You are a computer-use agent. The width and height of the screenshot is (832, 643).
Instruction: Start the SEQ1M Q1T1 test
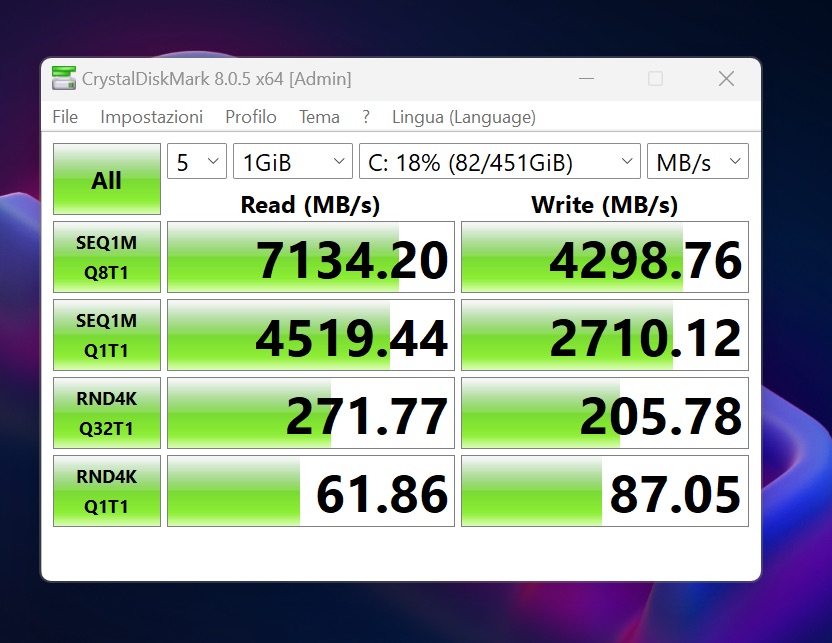click(107, 335)
